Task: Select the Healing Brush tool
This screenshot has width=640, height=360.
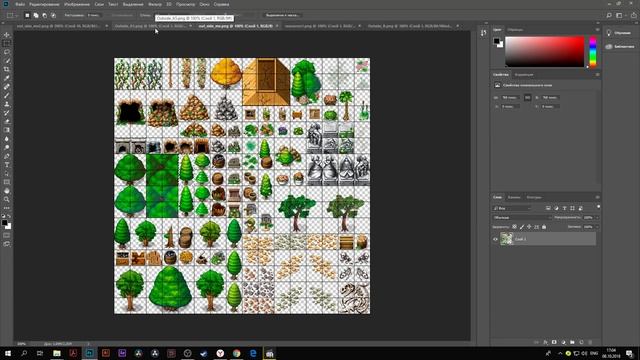Action: click(x=7, y=87)
